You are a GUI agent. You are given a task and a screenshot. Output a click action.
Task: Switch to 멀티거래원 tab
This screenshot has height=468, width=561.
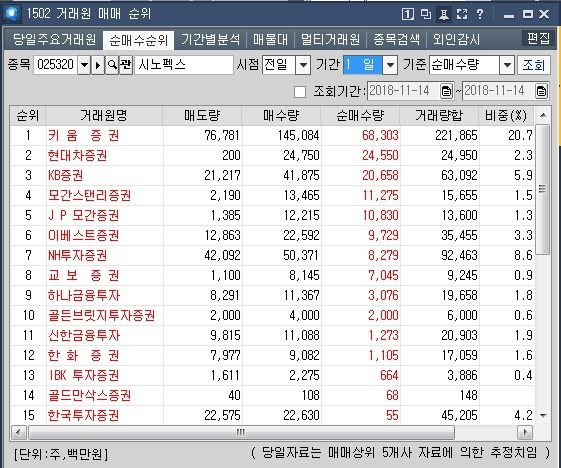pos(330,39)
